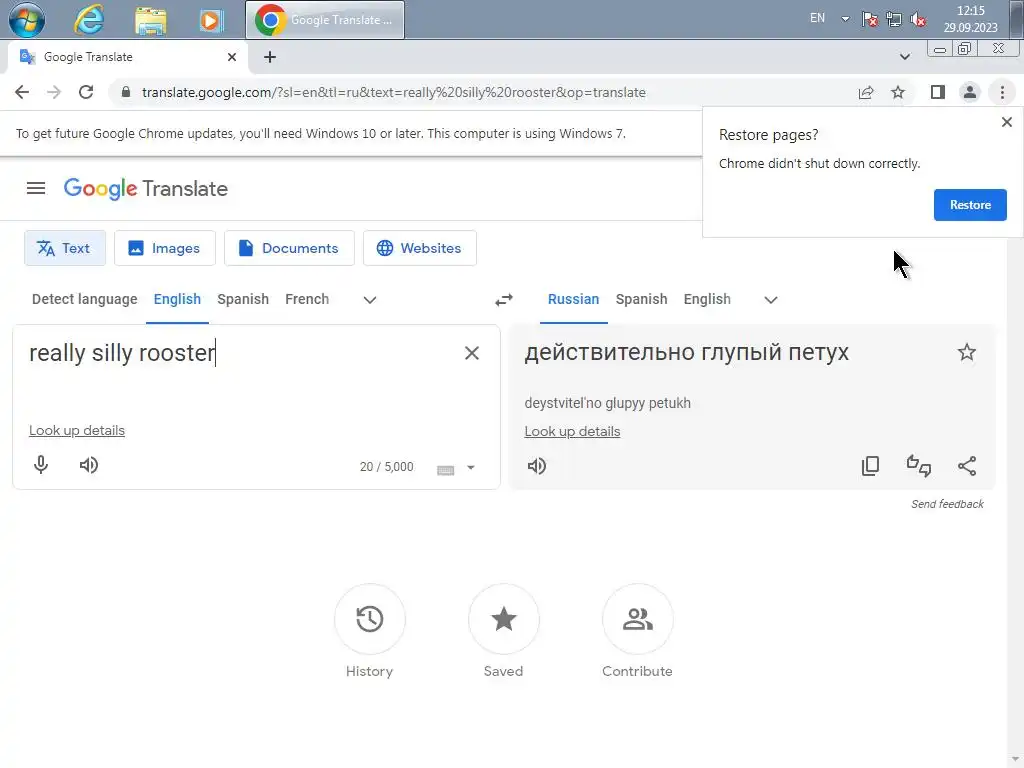This screenshot has width=1024, height=768.
Task: Open the tab search dropdown
Action: pos(904,57)
